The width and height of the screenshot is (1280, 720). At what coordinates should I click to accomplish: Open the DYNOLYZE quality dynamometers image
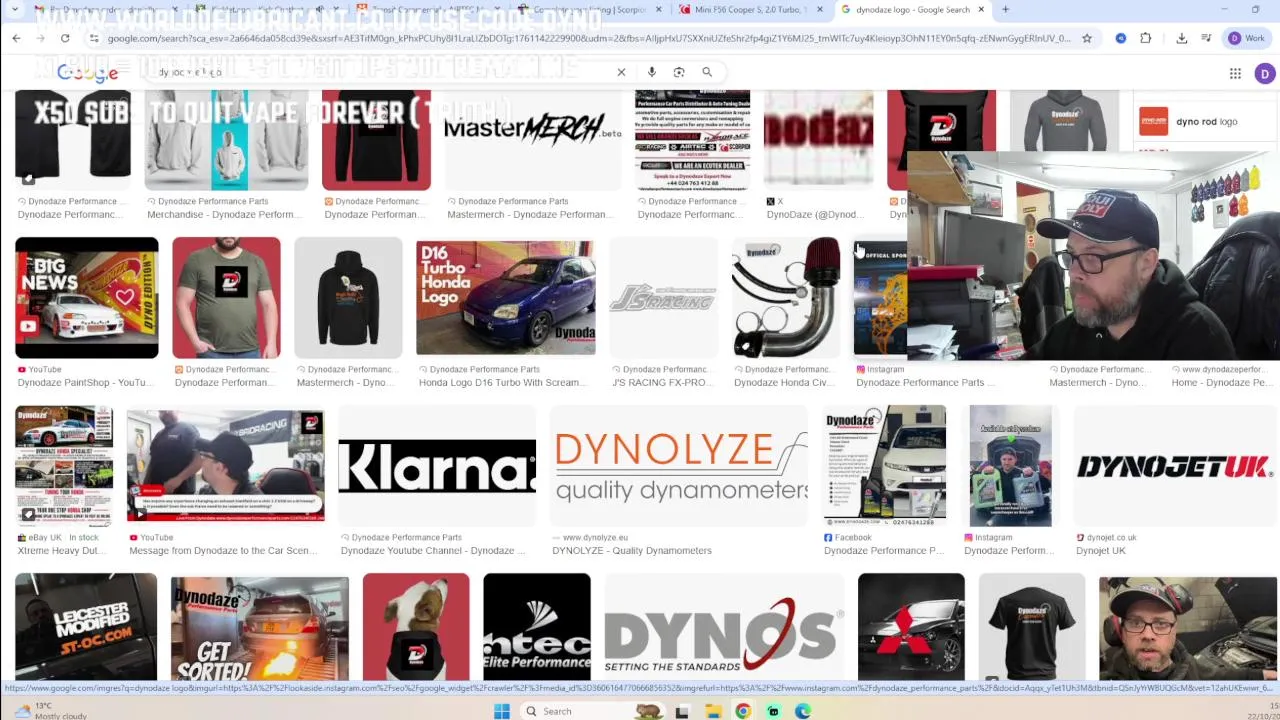point(679,466)
